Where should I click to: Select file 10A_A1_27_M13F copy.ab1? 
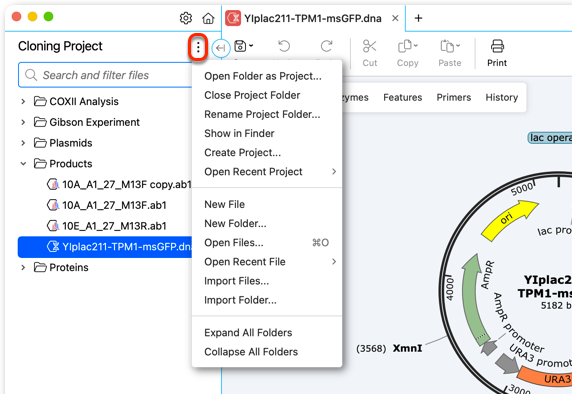tap(119, 184)
